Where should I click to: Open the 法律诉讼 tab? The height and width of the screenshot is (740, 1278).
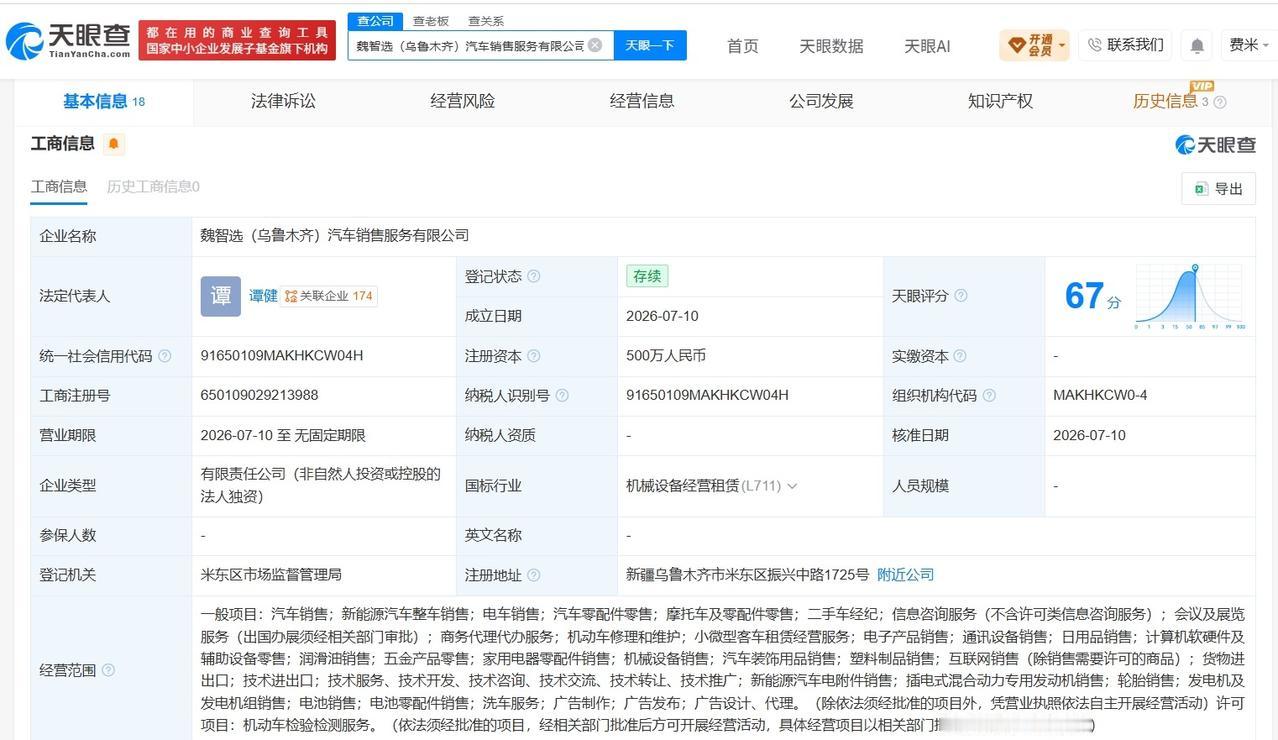pos(283,101)
